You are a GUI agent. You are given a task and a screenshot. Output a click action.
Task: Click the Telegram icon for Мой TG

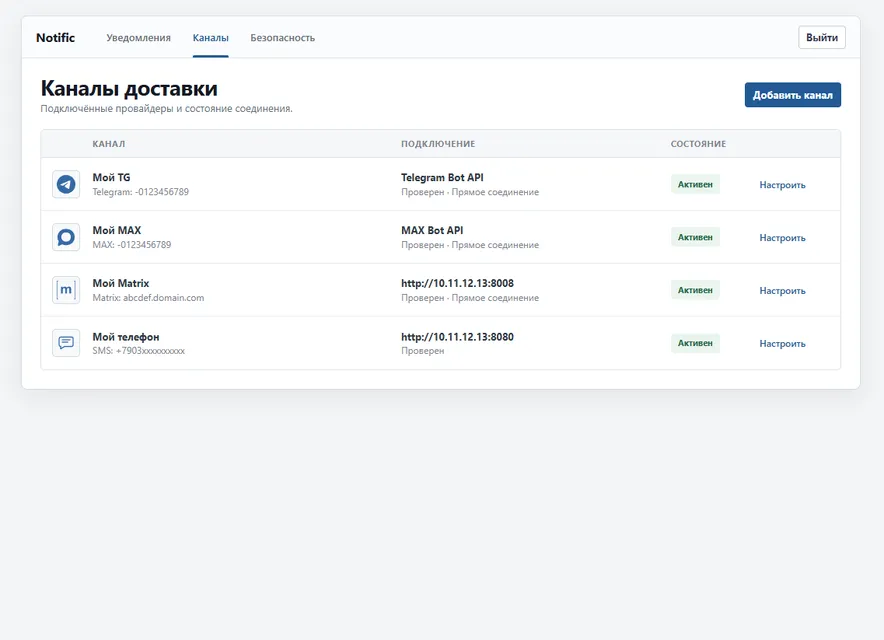pyautogui.click(x=66, y=184)
